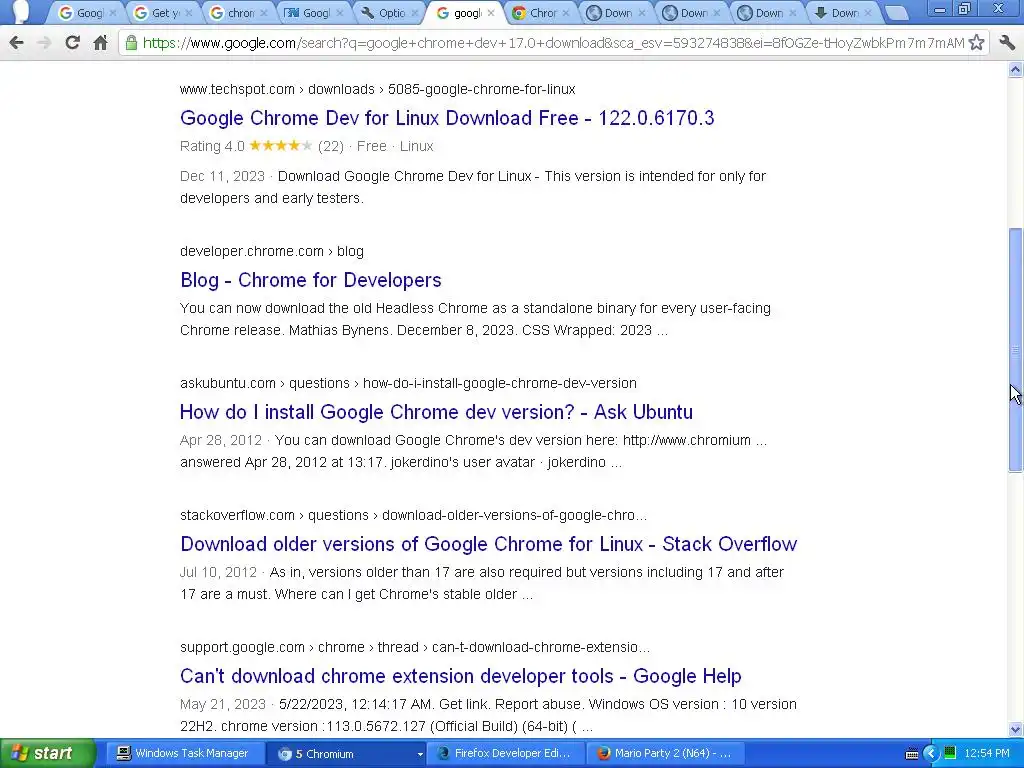Click the Chromium profile avatar icon

(x=21, y=11)
